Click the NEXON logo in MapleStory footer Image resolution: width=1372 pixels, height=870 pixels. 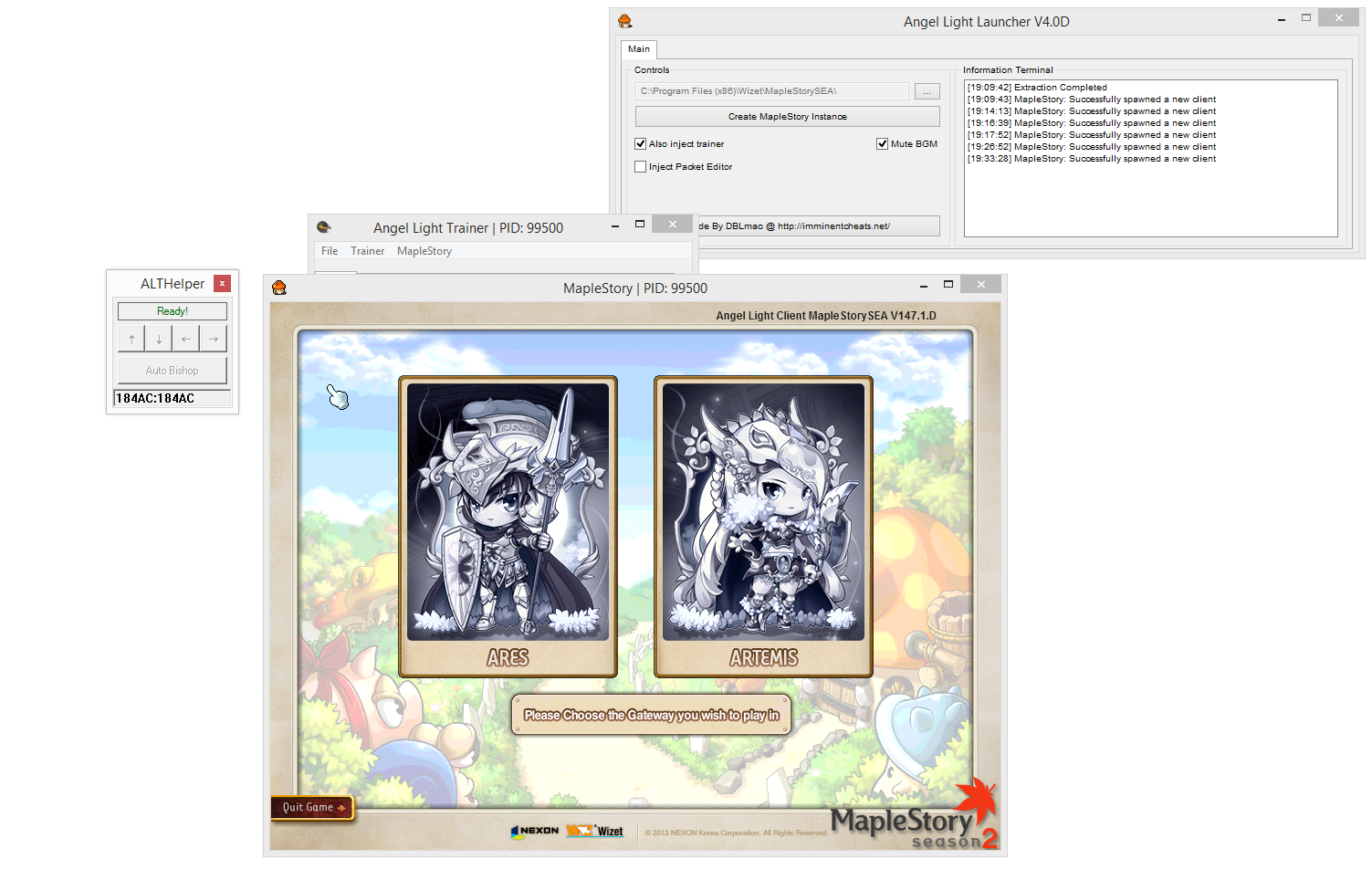pos(535,831)
